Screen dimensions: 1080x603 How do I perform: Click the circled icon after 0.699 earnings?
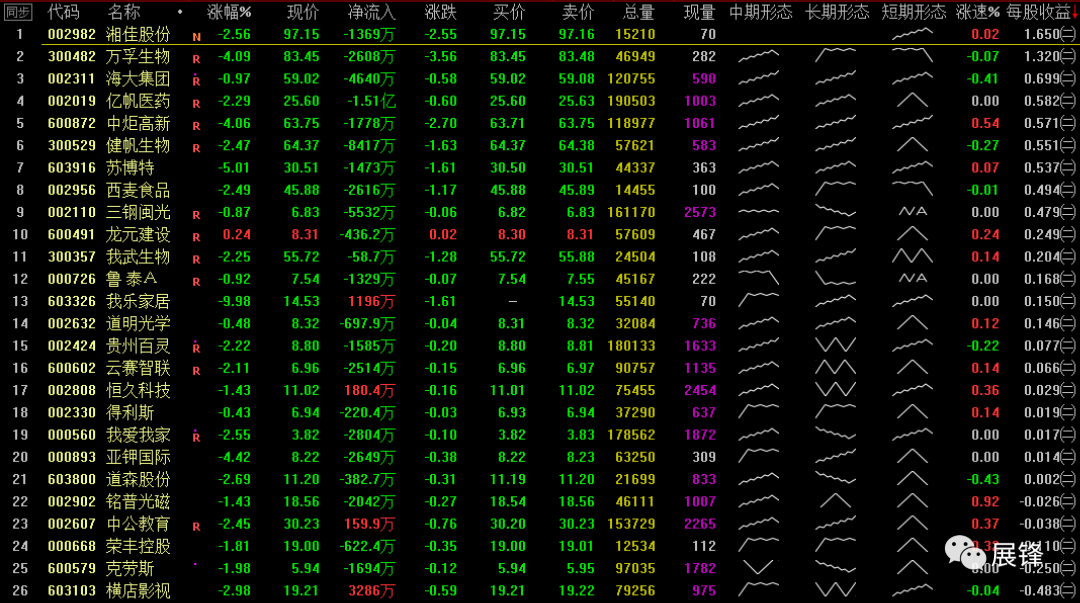click(1068, 79)
